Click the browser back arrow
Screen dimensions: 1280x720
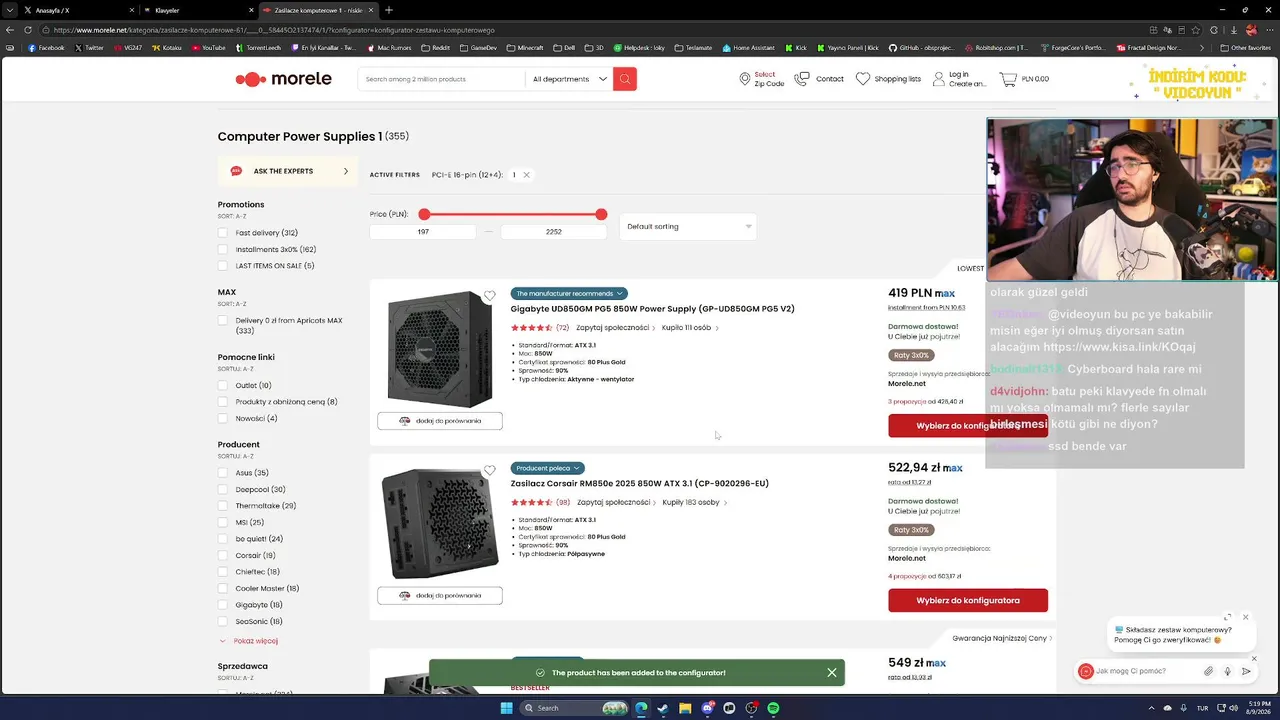point(11,30)
